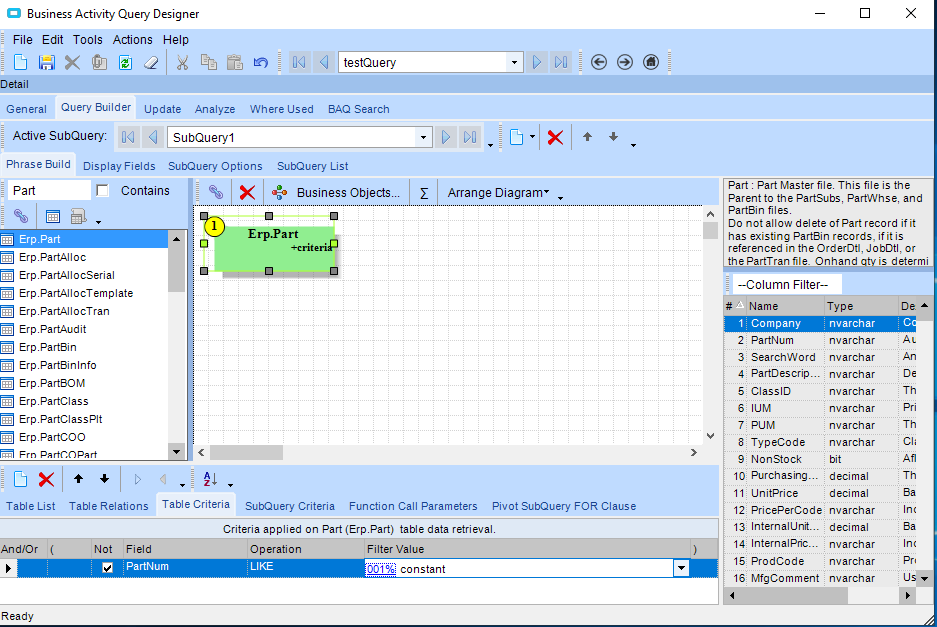Click the Save icon in main toolbar
Image resolution: width=937 pixels, height=627 pixels.
pos(46,62)
